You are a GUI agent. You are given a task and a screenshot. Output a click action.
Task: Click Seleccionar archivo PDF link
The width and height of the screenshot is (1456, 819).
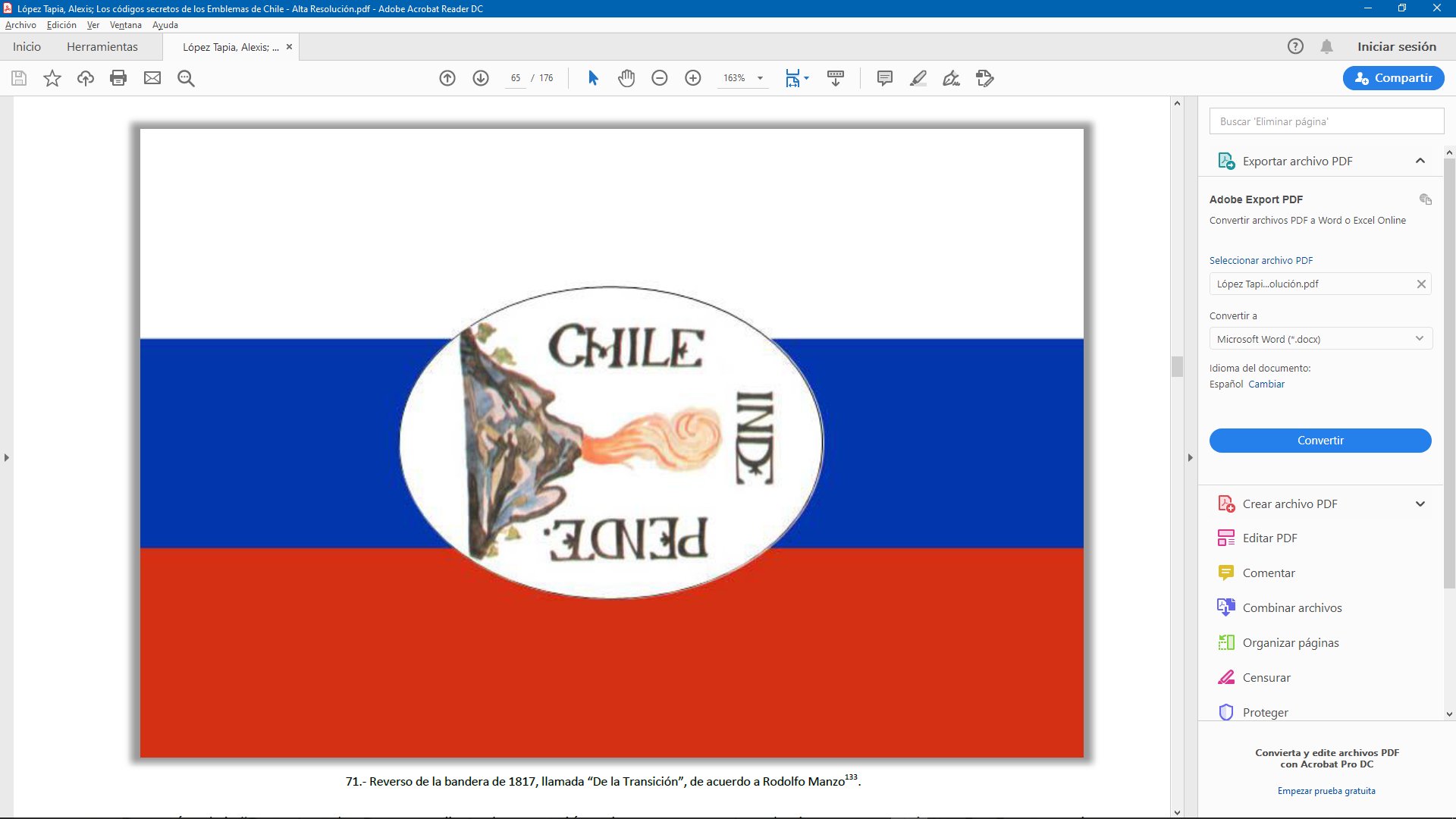[1260, 260]
